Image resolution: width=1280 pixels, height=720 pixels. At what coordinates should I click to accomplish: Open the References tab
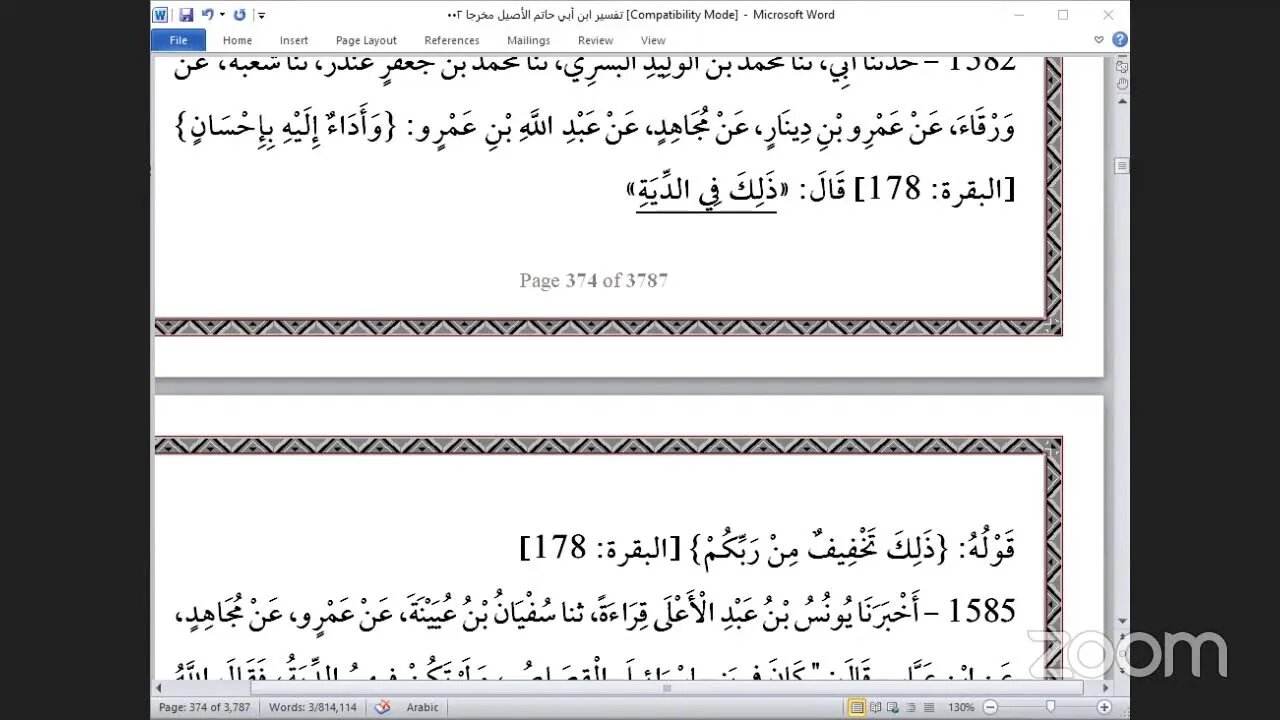(x=452, y=40)
